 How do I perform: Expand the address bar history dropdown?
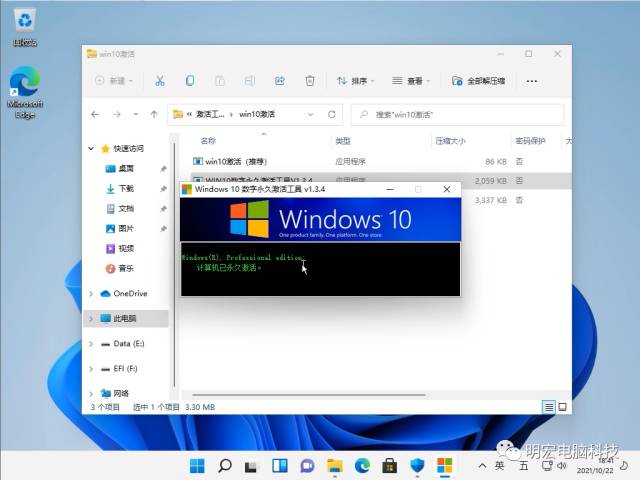click(x=311, y=115)
